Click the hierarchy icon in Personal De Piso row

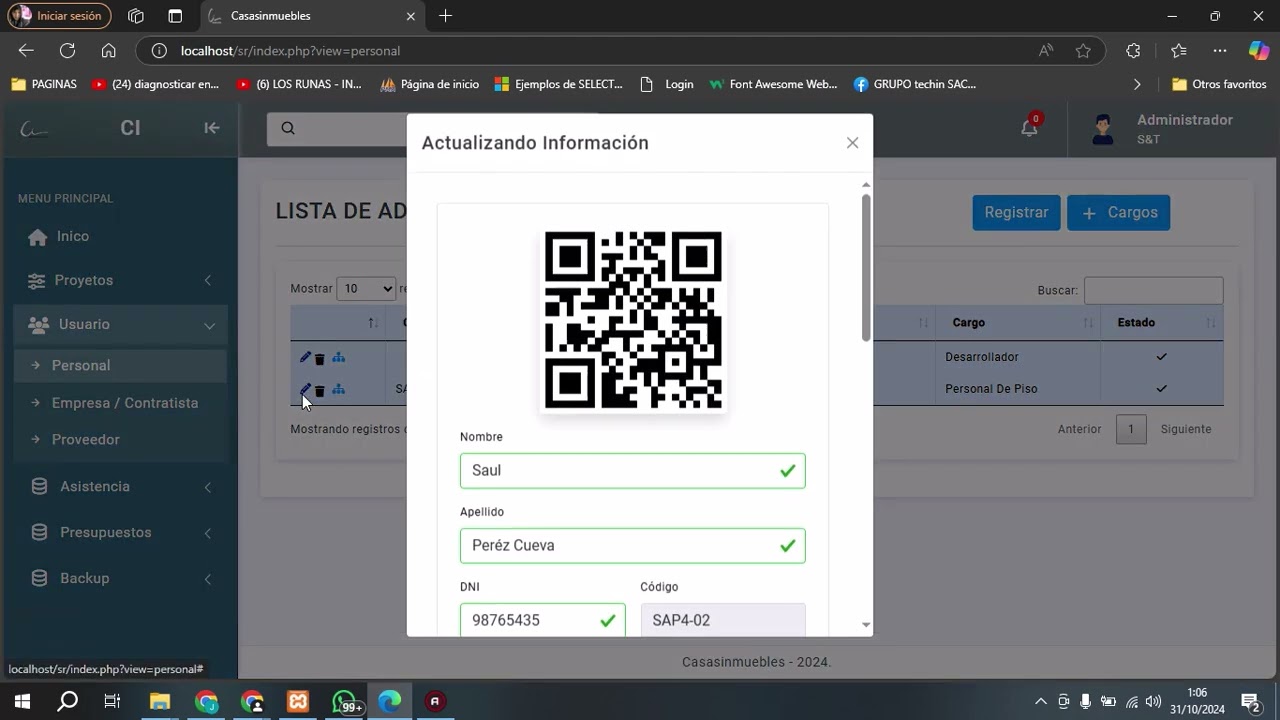[338, 389]
